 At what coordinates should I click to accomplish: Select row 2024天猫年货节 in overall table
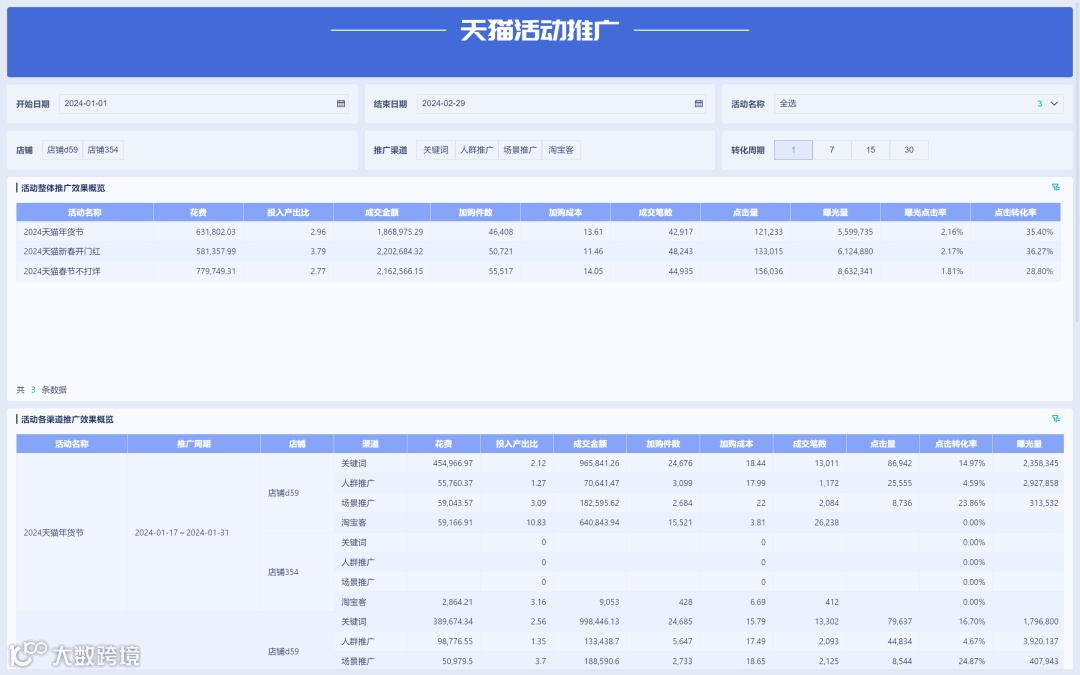539,232
